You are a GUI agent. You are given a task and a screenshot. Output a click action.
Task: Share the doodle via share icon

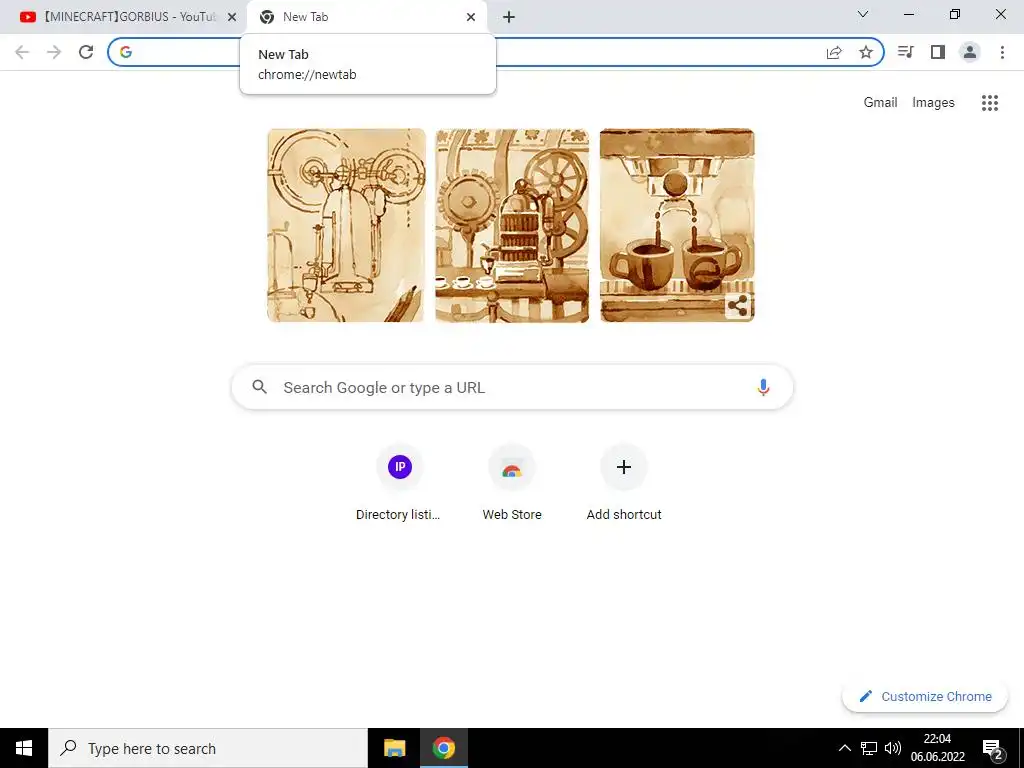[x=738, y=305]
